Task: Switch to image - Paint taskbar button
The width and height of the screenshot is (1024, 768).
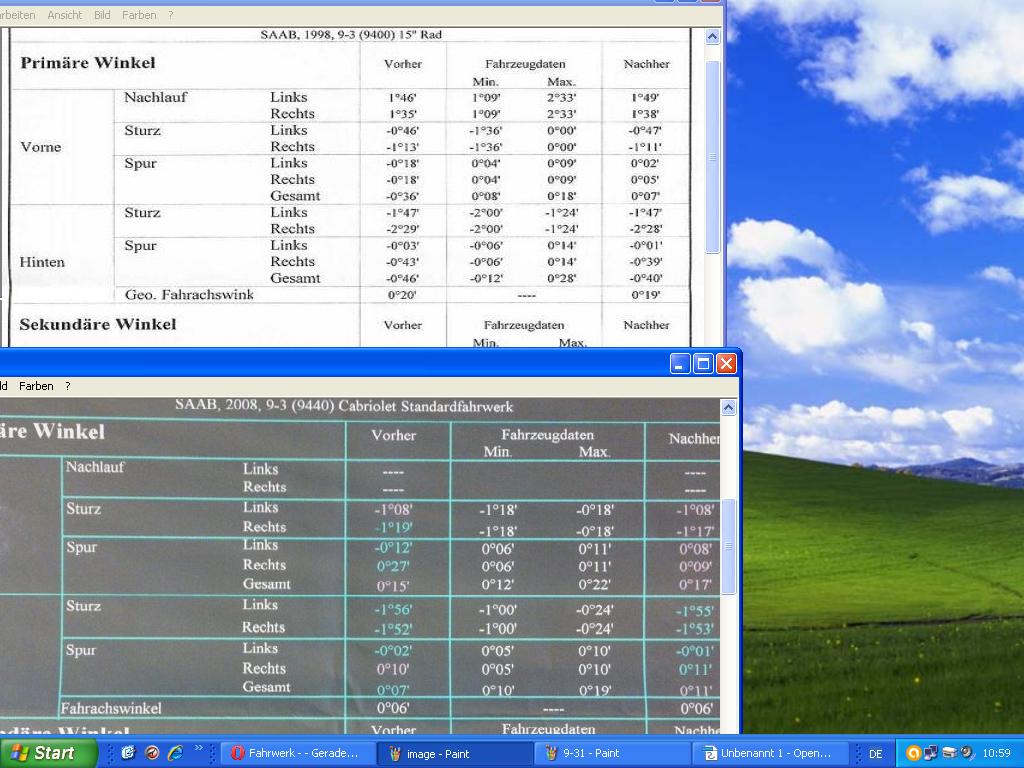Action: [455, 753]
